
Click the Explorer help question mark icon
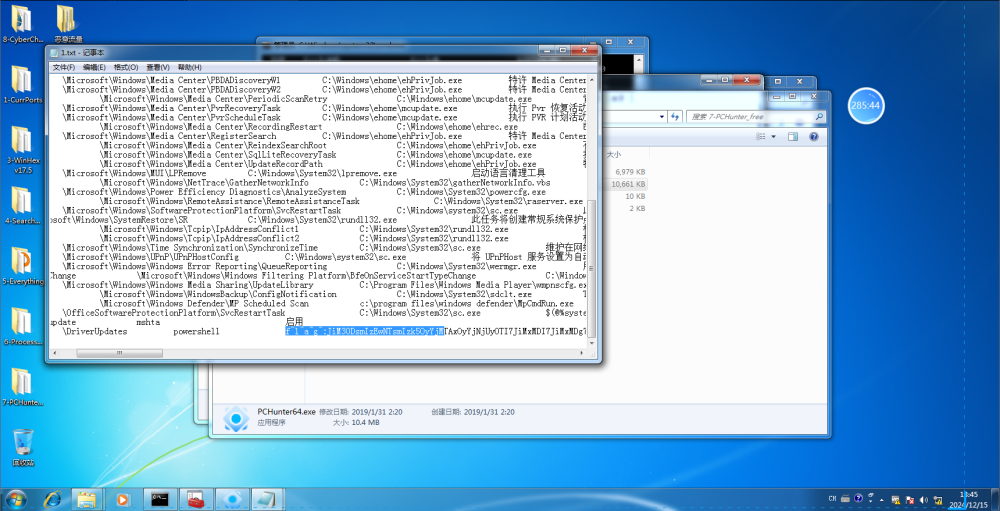pyautogui.click(x=813, y=137)
